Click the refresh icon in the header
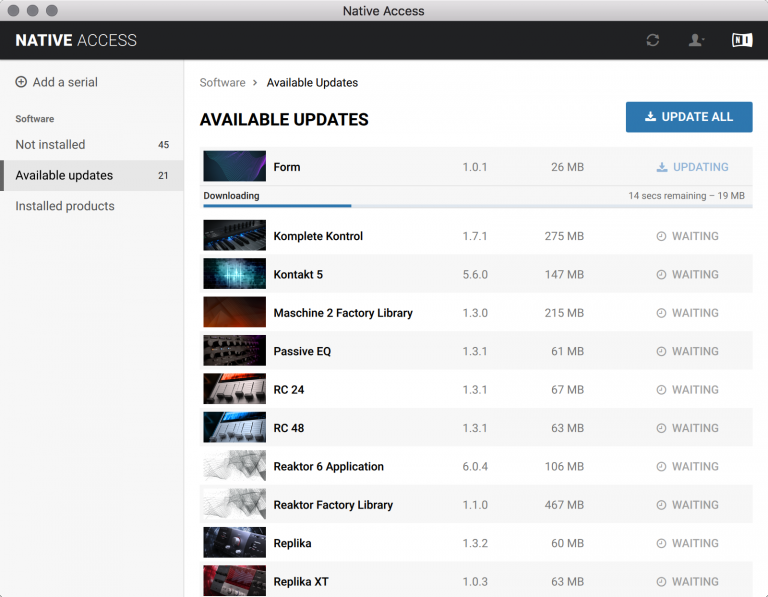 tap(653, 40)
